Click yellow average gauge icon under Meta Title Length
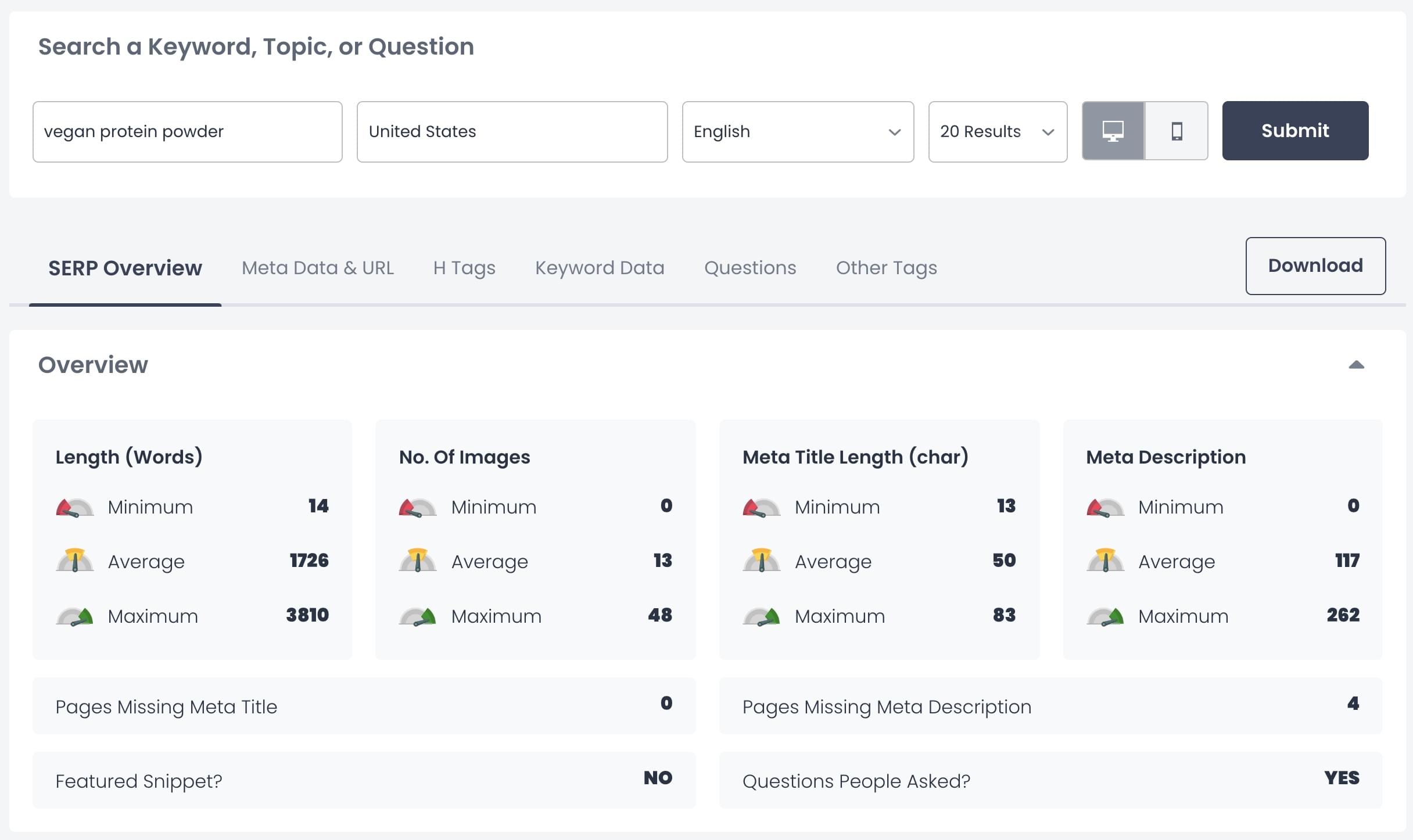The width and height of the screenshot is (1413, 840). click(x=761, y=561)
